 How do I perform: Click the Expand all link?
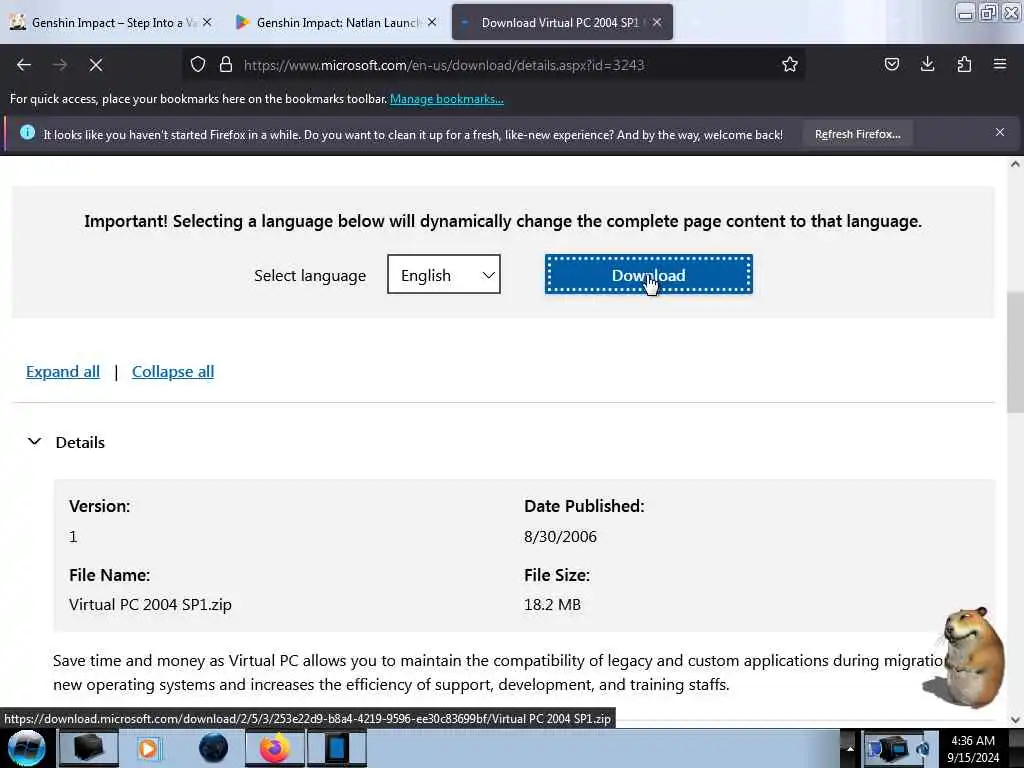(x=63, y=372)
